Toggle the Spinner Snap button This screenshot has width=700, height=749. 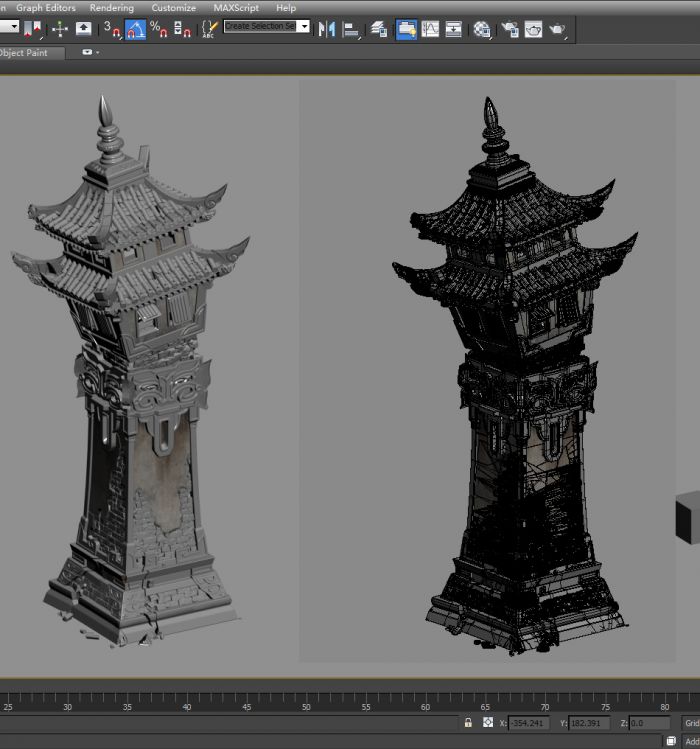tap(182, 29)
